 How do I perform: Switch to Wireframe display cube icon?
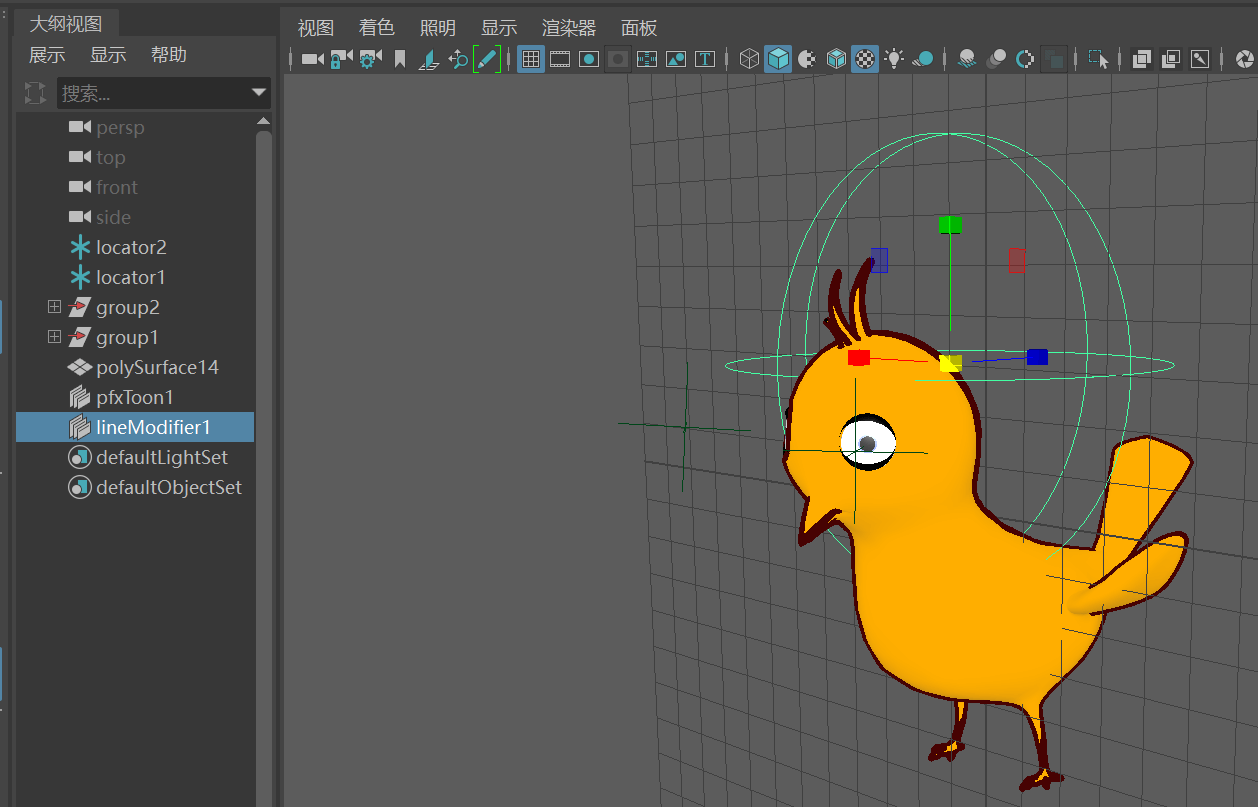point(749,59)
